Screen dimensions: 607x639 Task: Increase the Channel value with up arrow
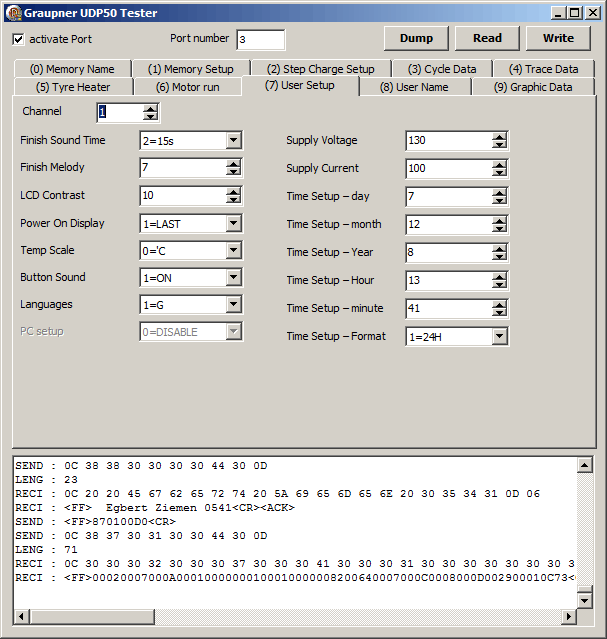click(150, 108)
